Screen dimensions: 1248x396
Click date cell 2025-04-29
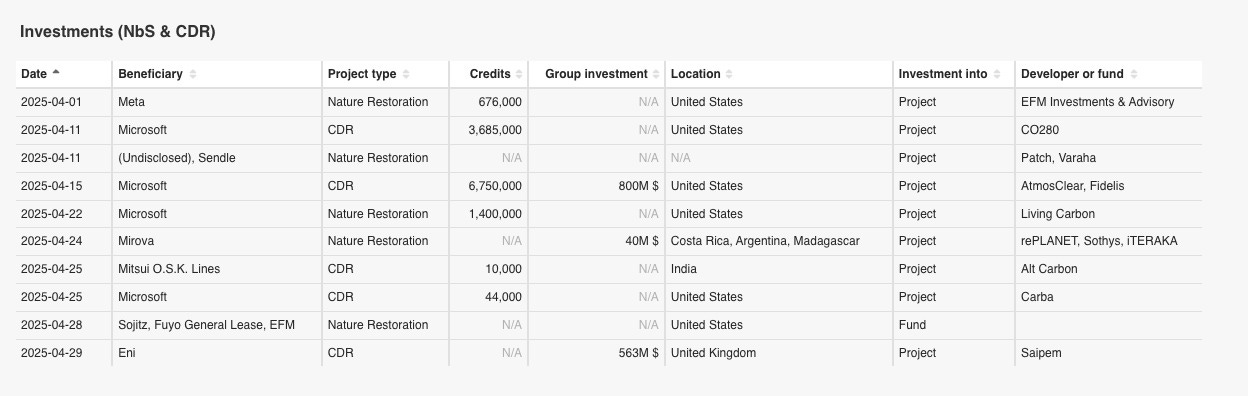pos(64,353)
